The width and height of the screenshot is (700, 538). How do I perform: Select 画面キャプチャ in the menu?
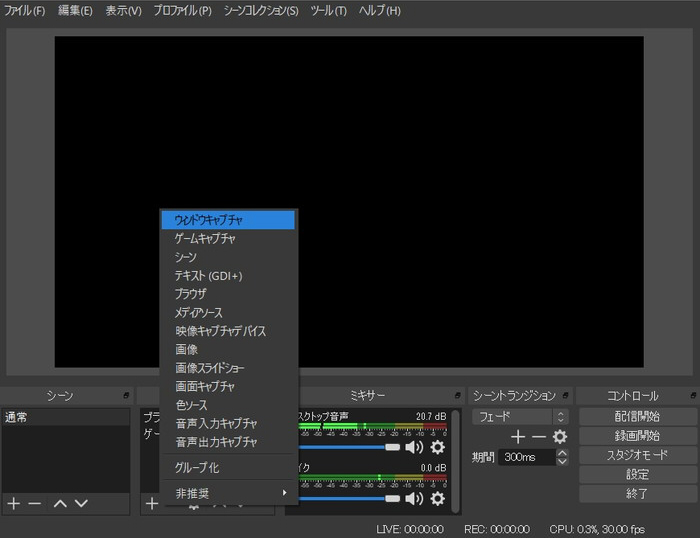point(228,387)
